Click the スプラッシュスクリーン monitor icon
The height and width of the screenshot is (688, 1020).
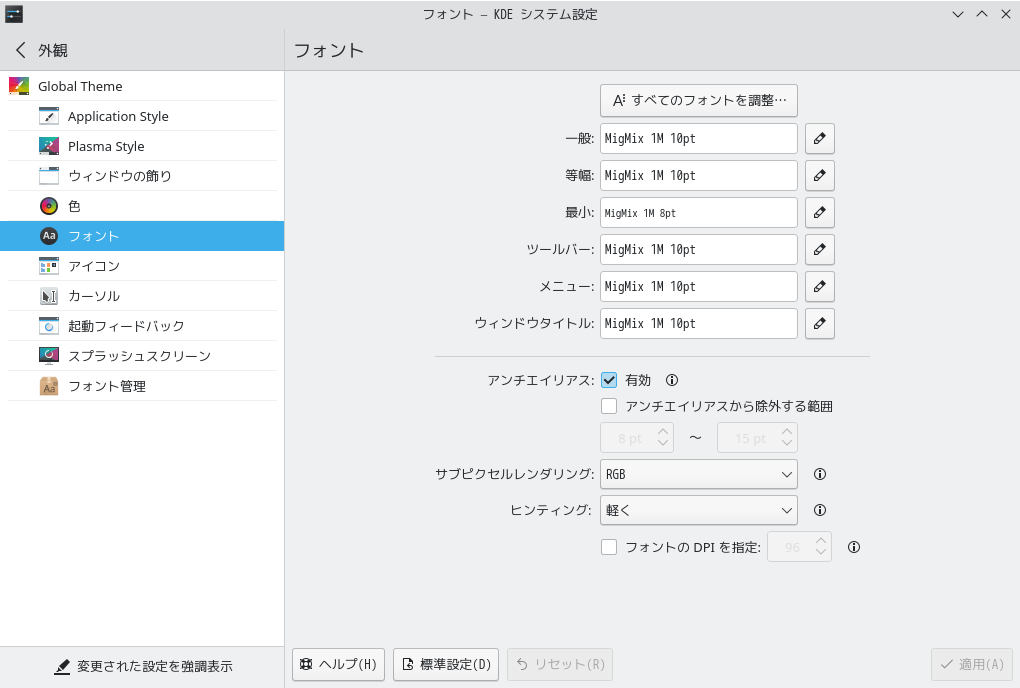click(49, 356)
